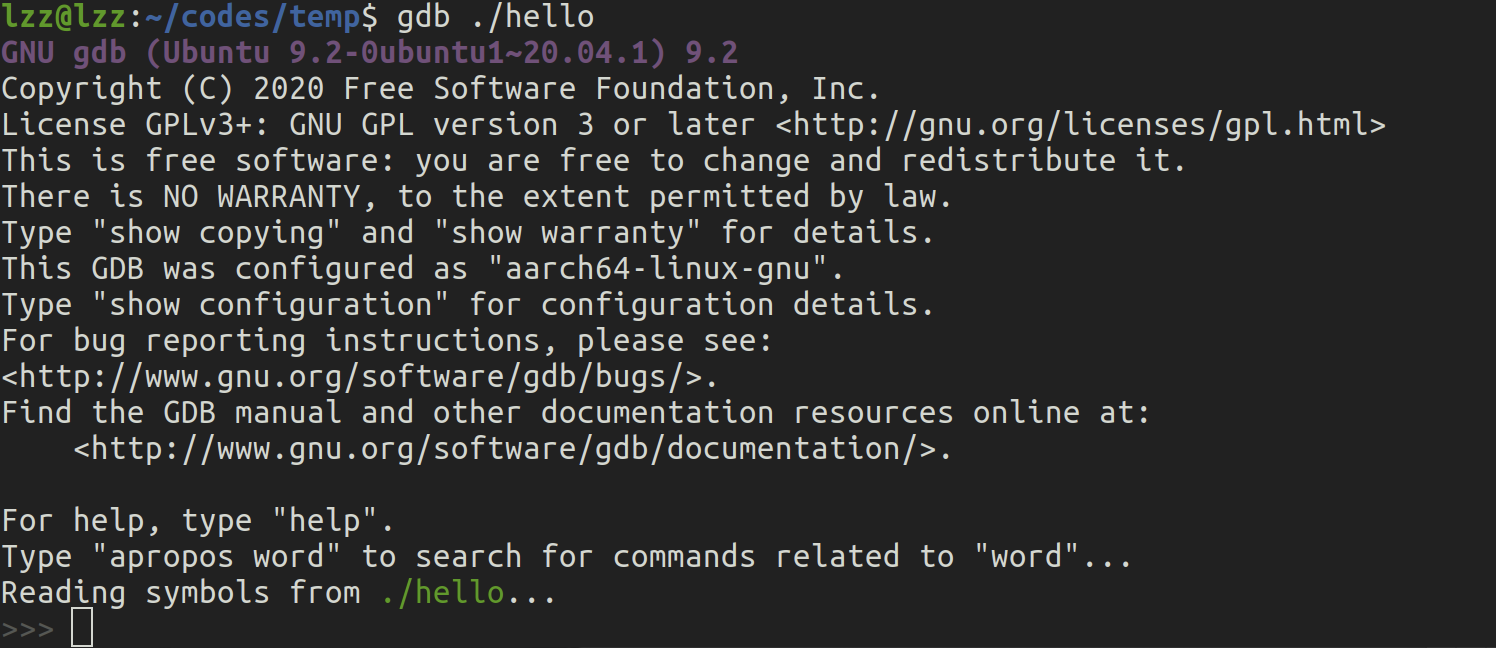Click the "show copying" quoted text

tap(217, 233)
